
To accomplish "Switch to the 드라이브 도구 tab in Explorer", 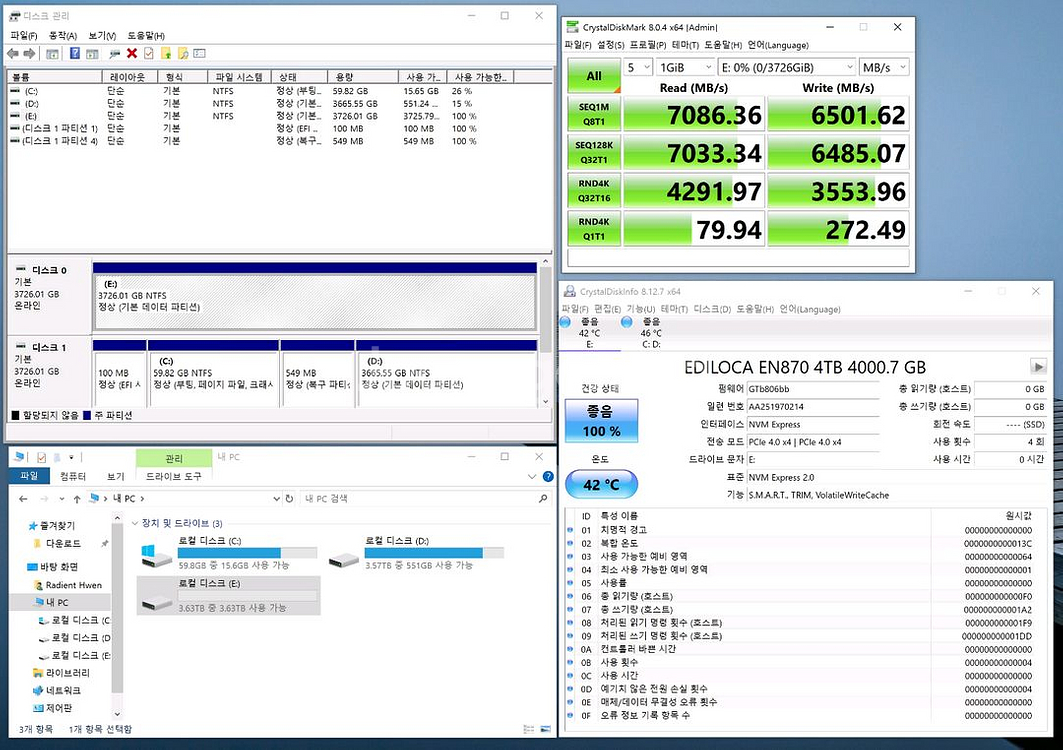I will (x=174, y=476).
